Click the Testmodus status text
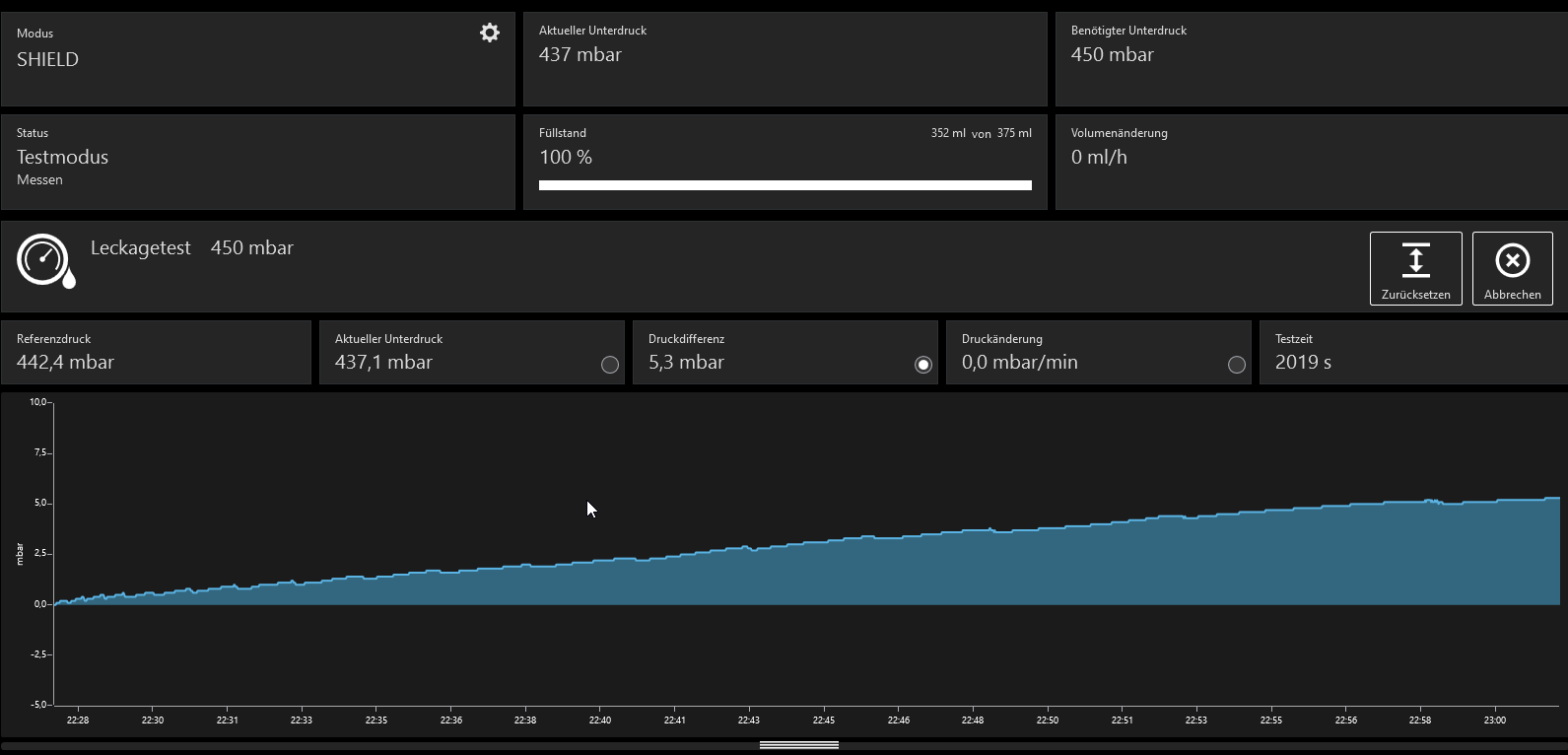 62,157
